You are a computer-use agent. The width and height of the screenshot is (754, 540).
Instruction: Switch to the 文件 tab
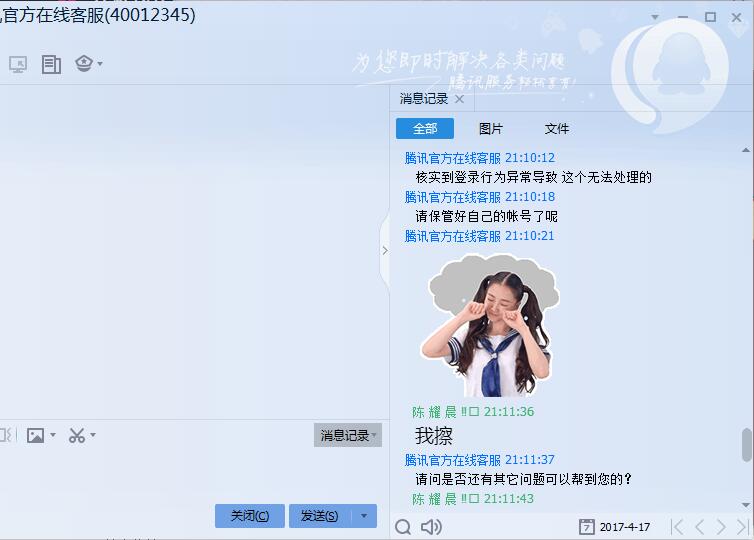[557, 129]
